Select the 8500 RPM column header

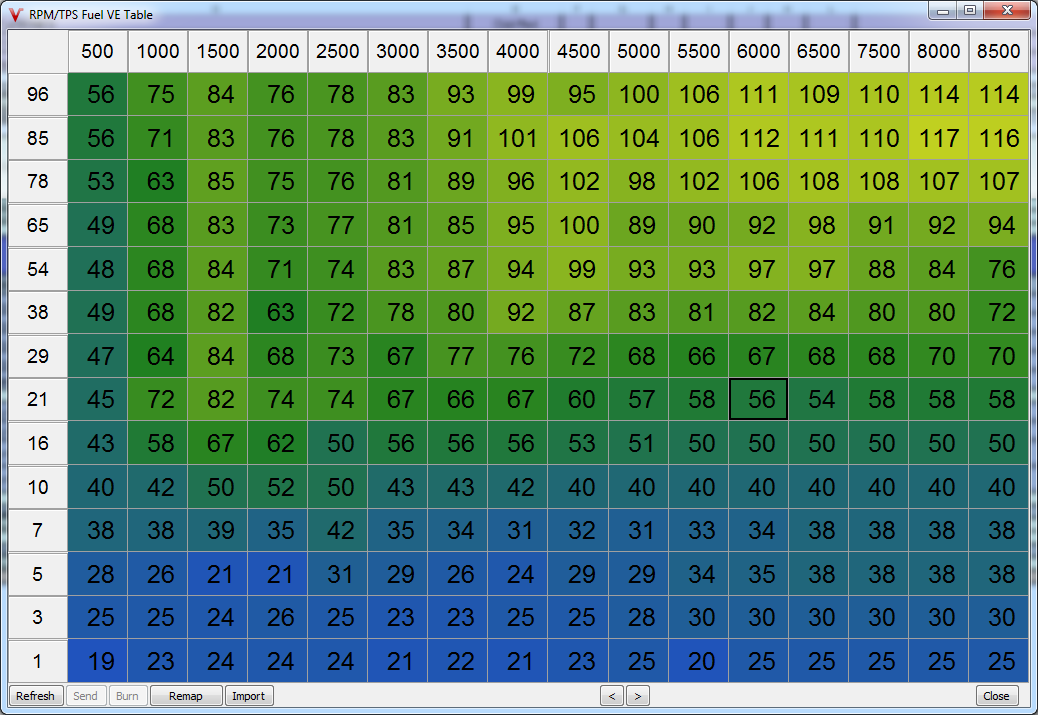tap(998, 51)
